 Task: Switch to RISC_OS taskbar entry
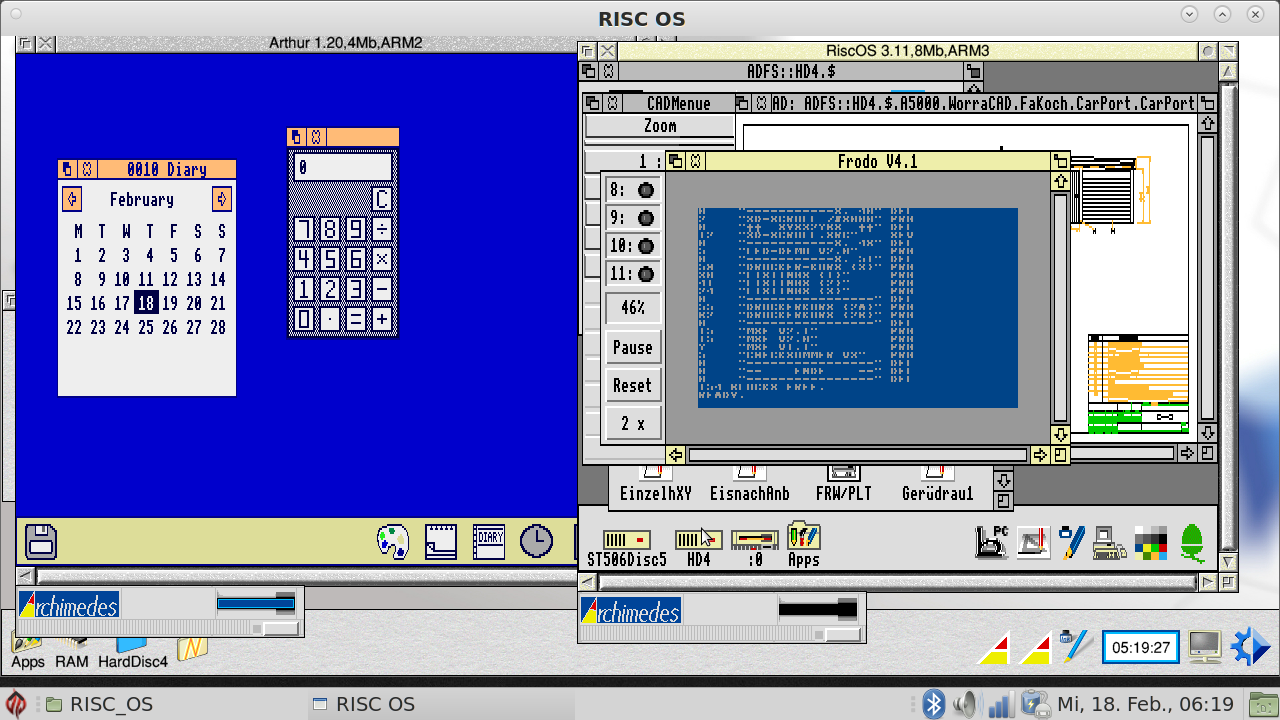pyautogui.click(x=100, y=704)
